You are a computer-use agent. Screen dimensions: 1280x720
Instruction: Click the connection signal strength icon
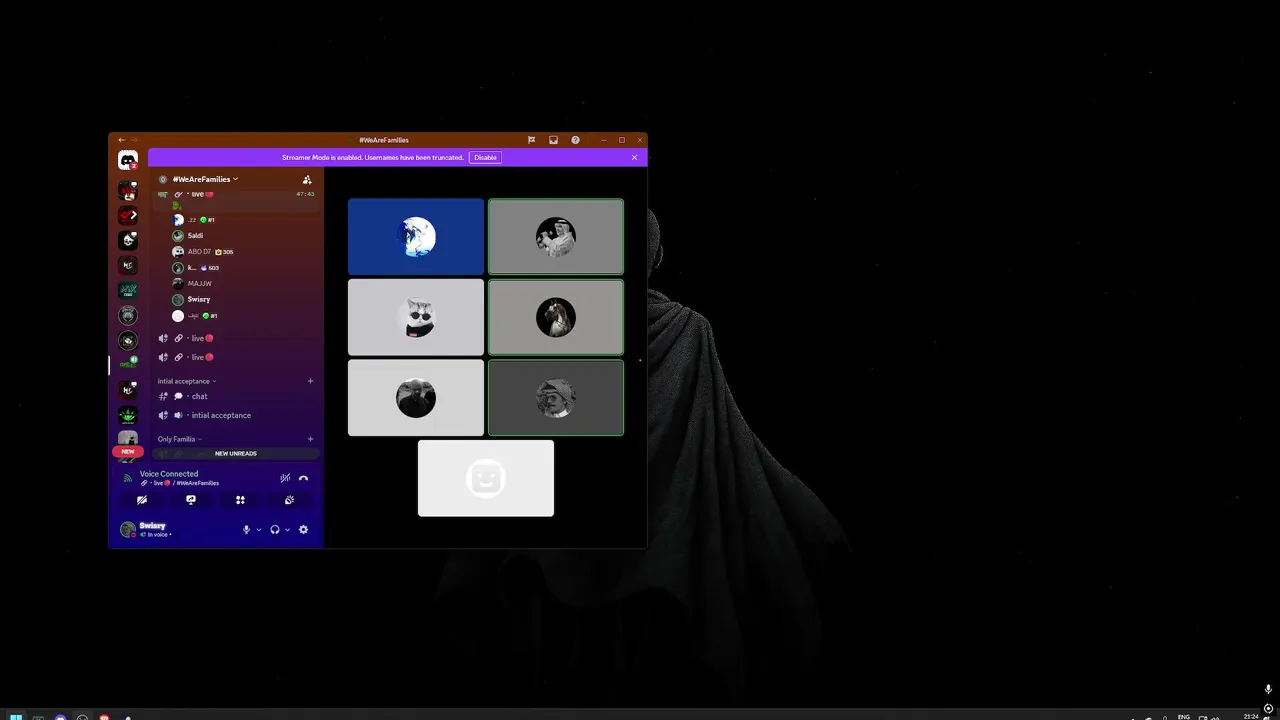[128, 478]
